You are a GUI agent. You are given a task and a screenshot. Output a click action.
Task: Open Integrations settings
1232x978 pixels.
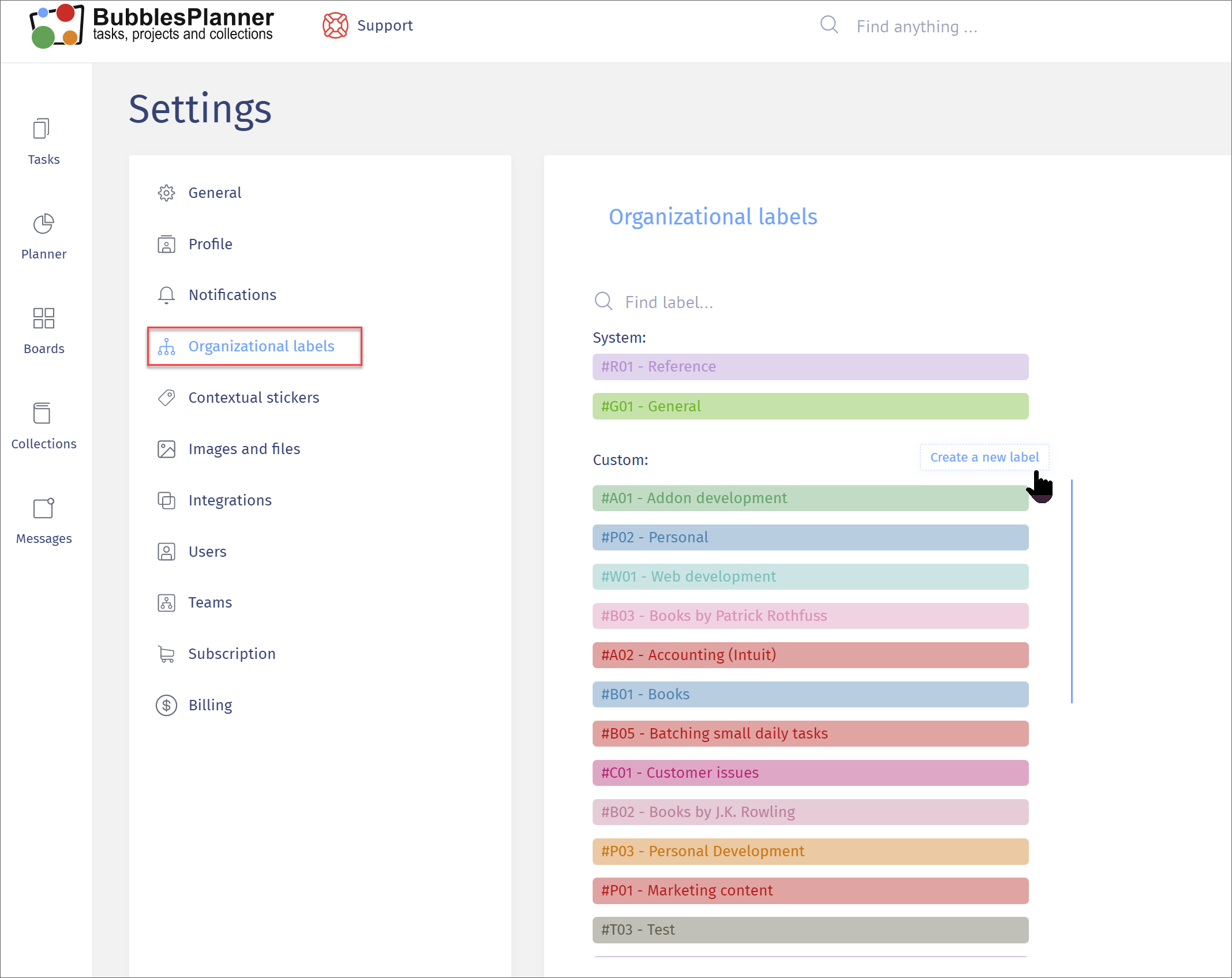click(230, 500)
